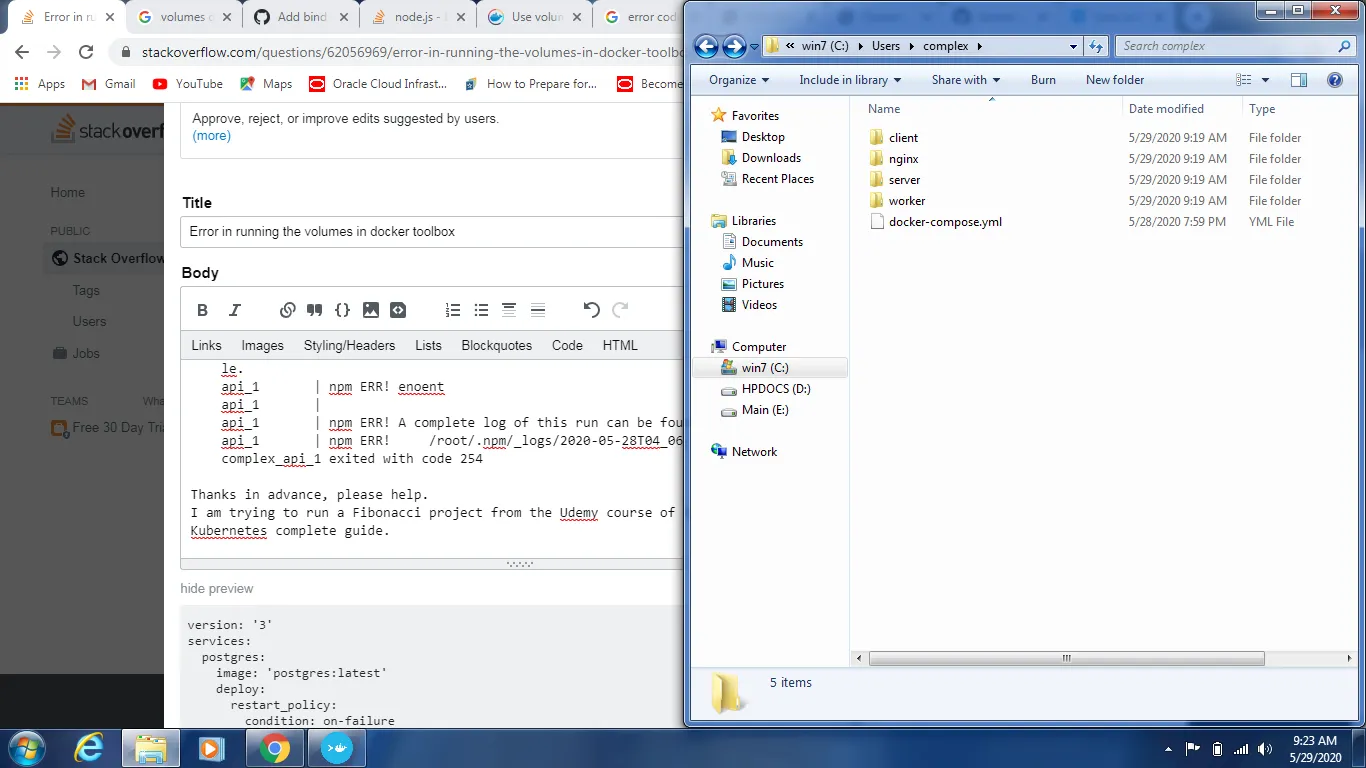The height and width of the screenshot is (768, 1366).
Task: Insert a horizontal rule in the editor
Action: [x=537, y=310]
